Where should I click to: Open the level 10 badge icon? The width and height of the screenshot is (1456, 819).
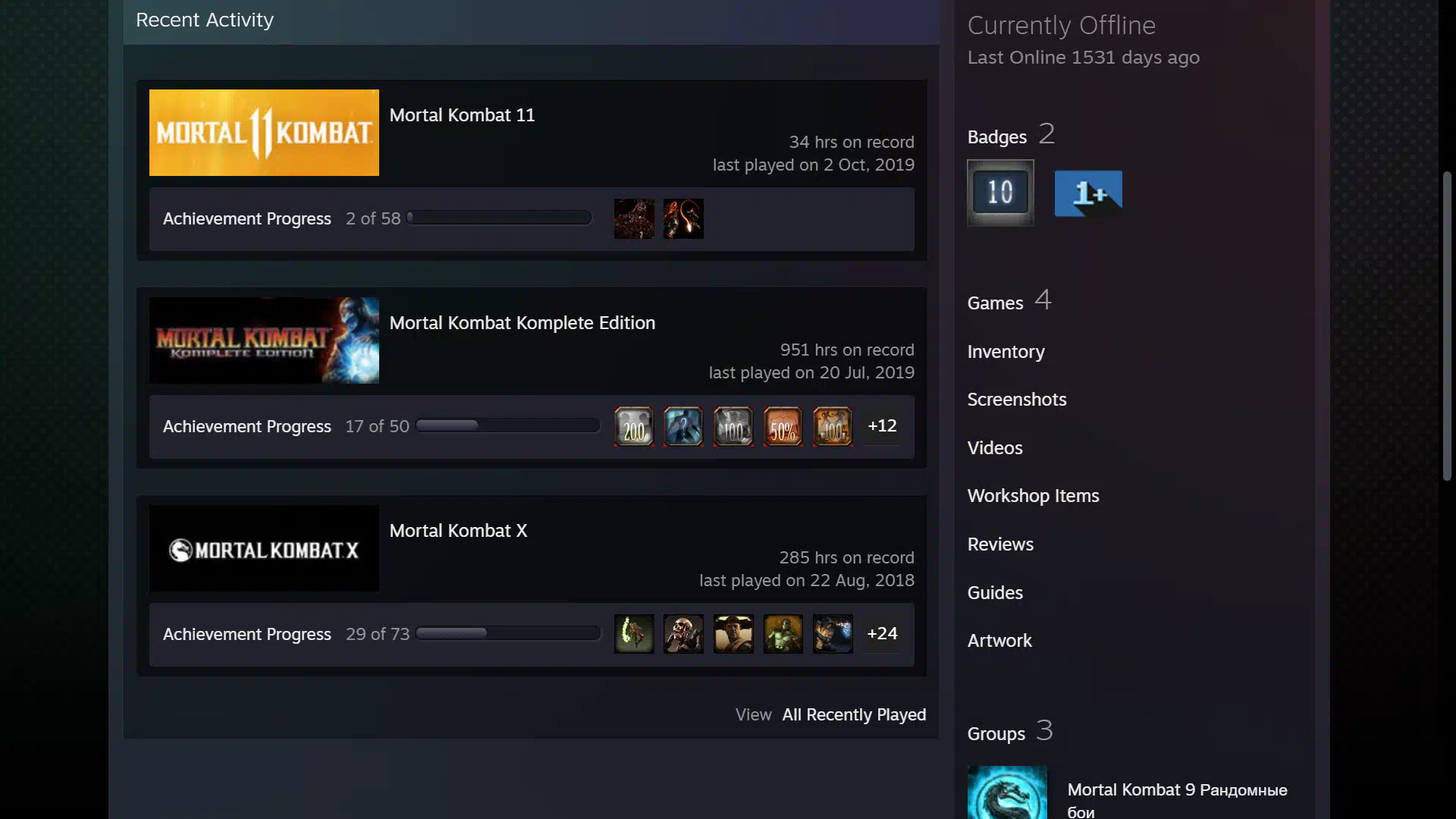(1000, 193)
